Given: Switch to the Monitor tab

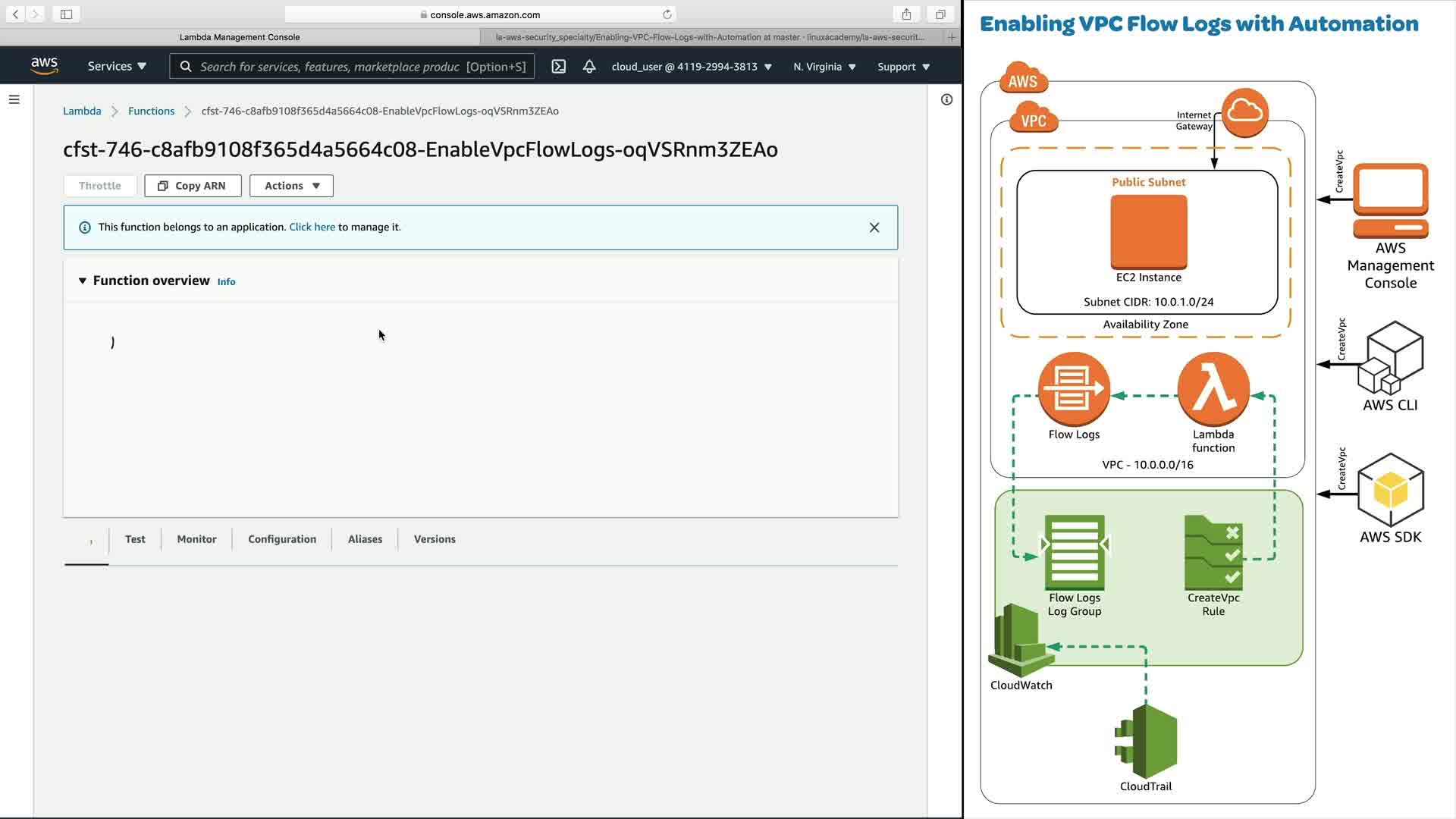Looking at the screenshot, I should coord(196,539).
